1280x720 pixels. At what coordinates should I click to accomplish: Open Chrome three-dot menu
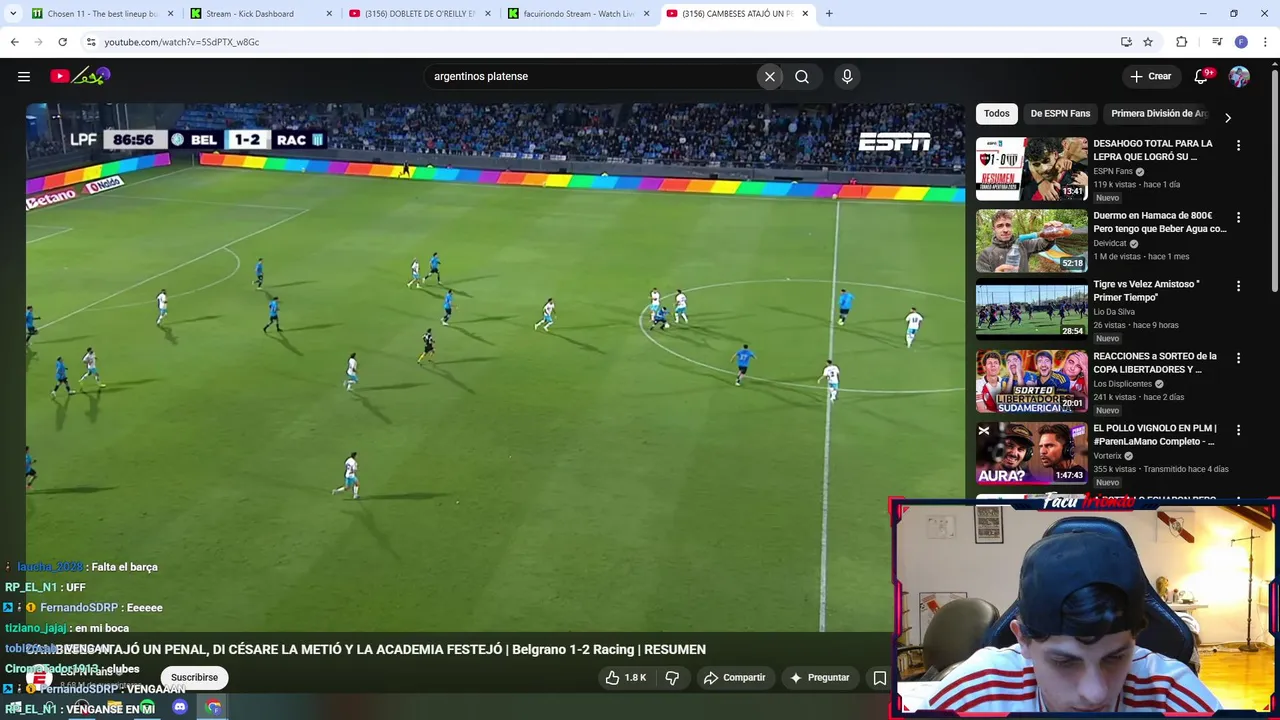(1265, 42)
